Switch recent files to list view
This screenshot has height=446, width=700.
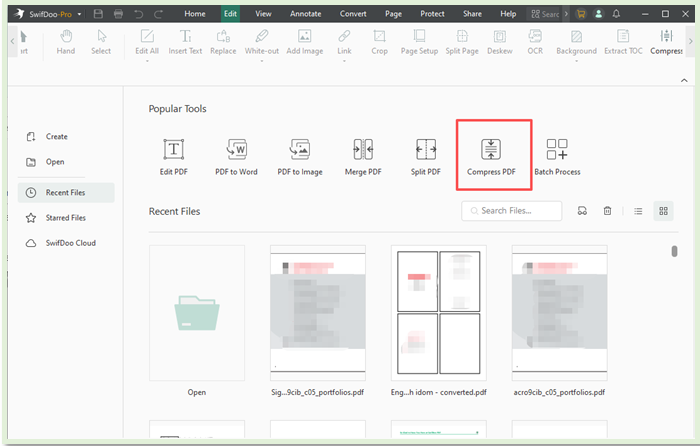[x=638, y=211]
